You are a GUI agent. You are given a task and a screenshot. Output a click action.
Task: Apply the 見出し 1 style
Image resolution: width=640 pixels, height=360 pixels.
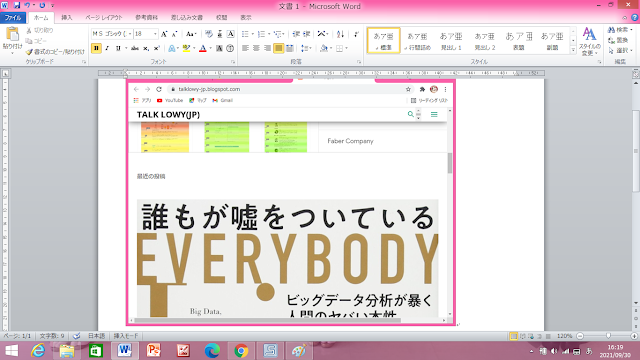(451, 41)
